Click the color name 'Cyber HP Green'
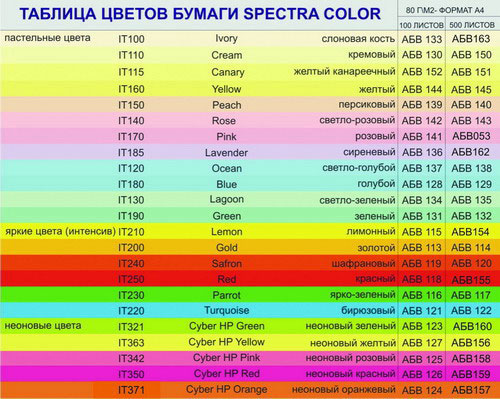This screenshot has height=399, width=500. [227, 326]
